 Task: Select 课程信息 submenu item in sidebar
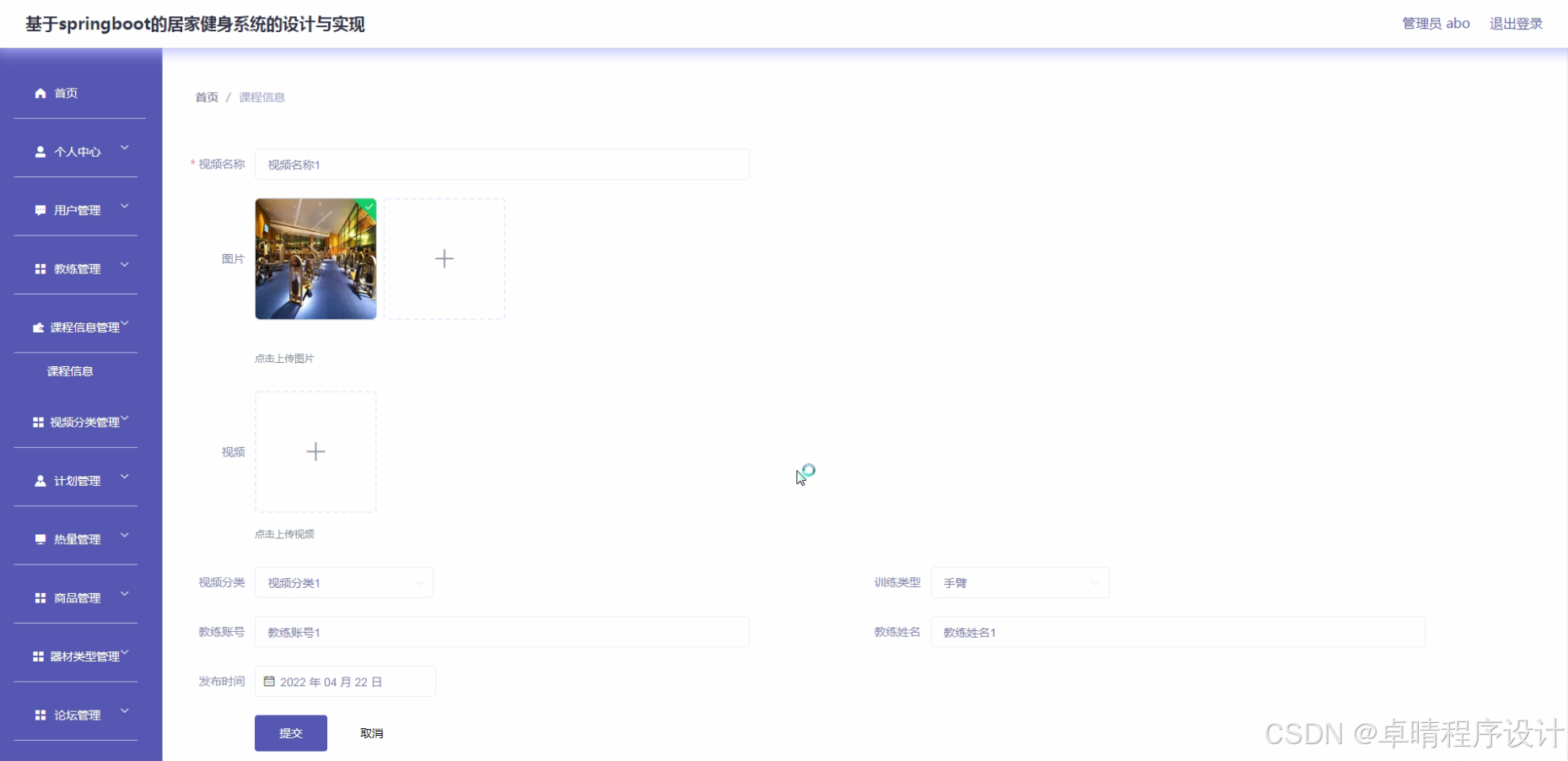pyautogui.click(x=70, y=370)
